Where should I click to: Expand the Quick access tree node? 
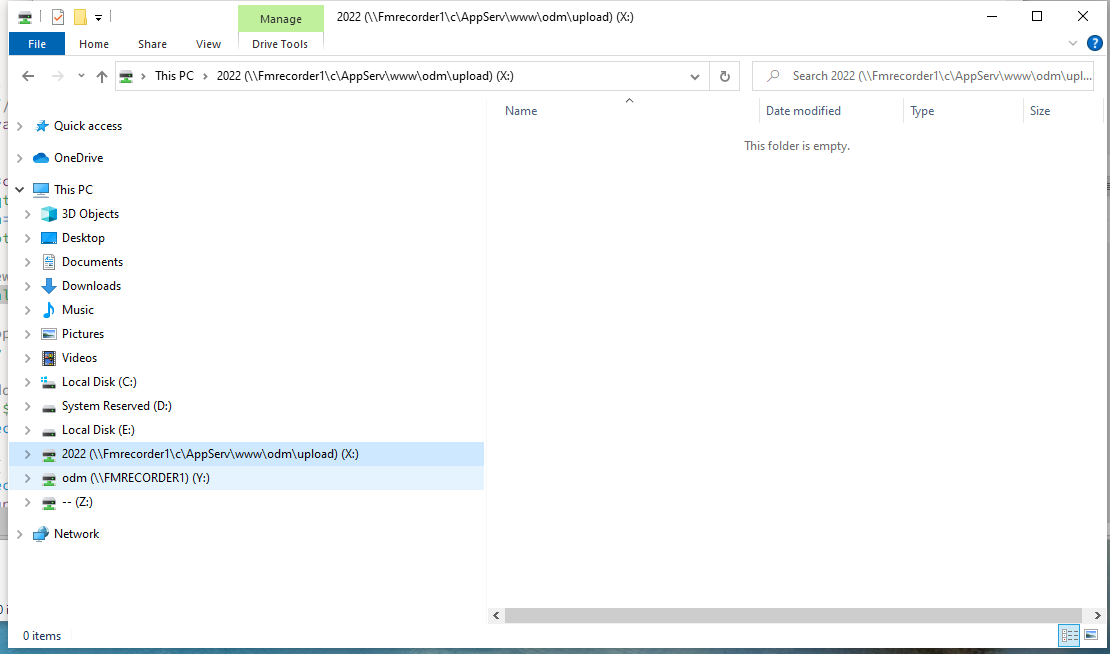point(20,126)
